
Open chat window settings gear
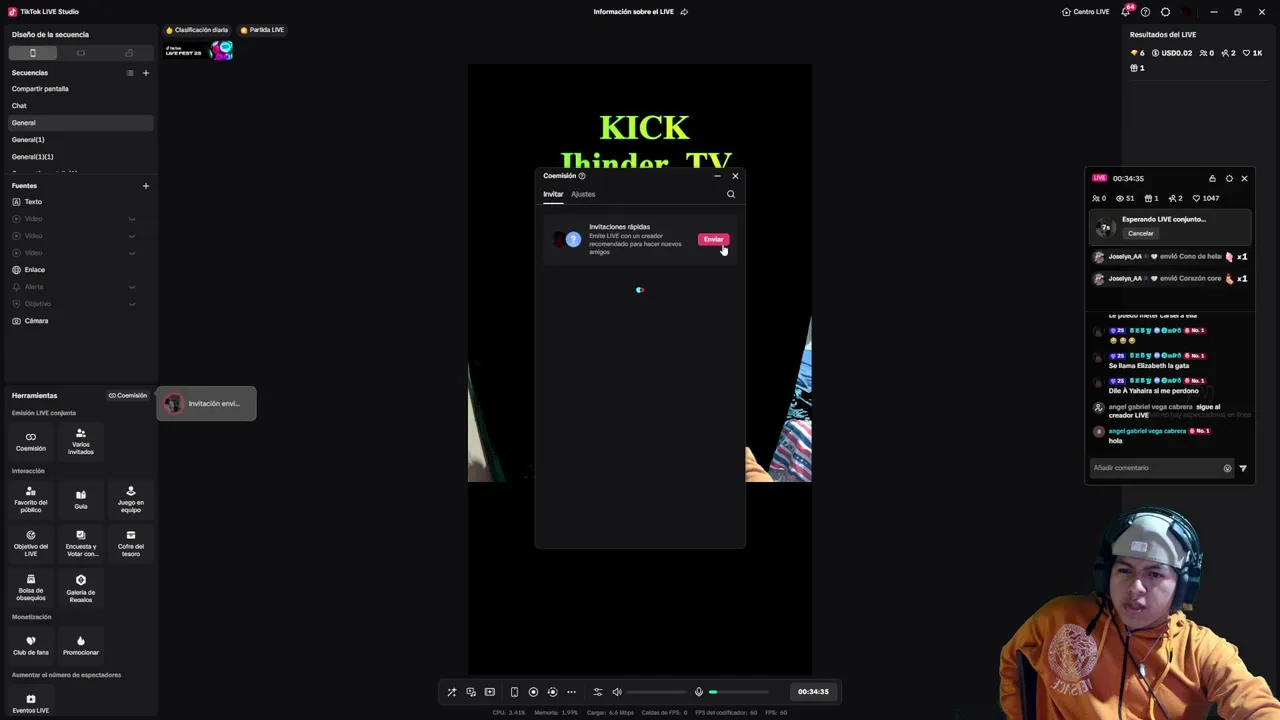coord(1229,179)
